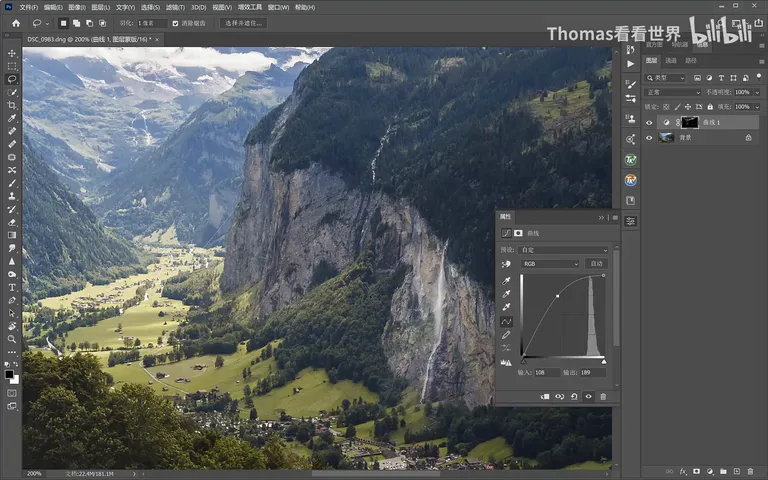
Task: Click the 自动 auto button in Curves
Action: (x=596, y=264)
